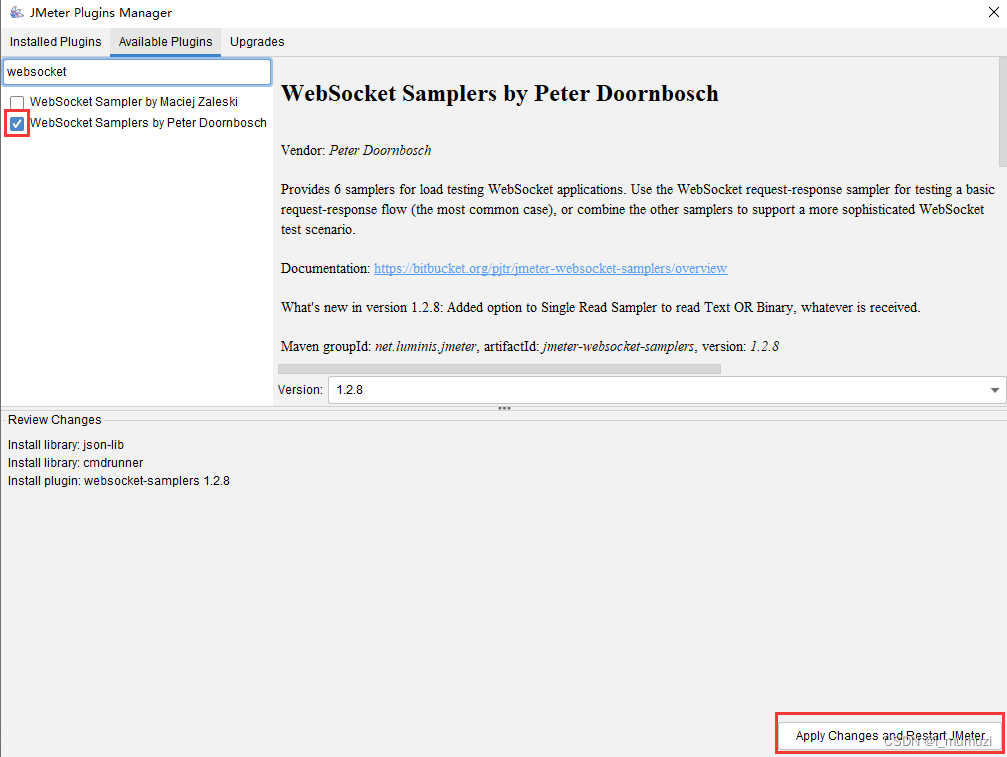This screenshot has width=1007, height=757.
Task: Select the 'WebSocket Sampler by Maciej Zaleski' list entry
Action: pos(134,101)
